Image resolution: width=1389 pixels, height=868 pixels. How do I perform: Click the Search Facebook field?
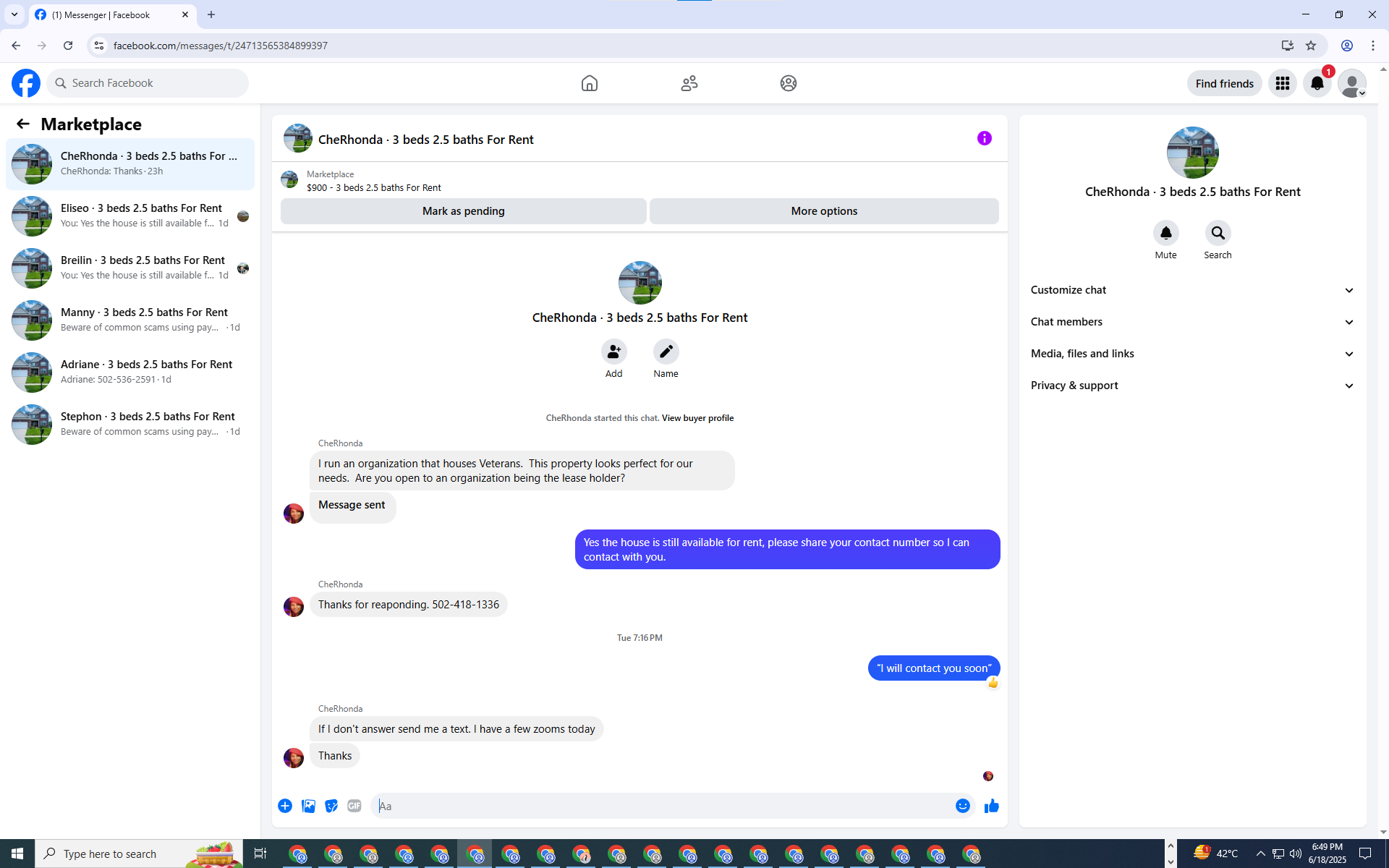[148, 83]
